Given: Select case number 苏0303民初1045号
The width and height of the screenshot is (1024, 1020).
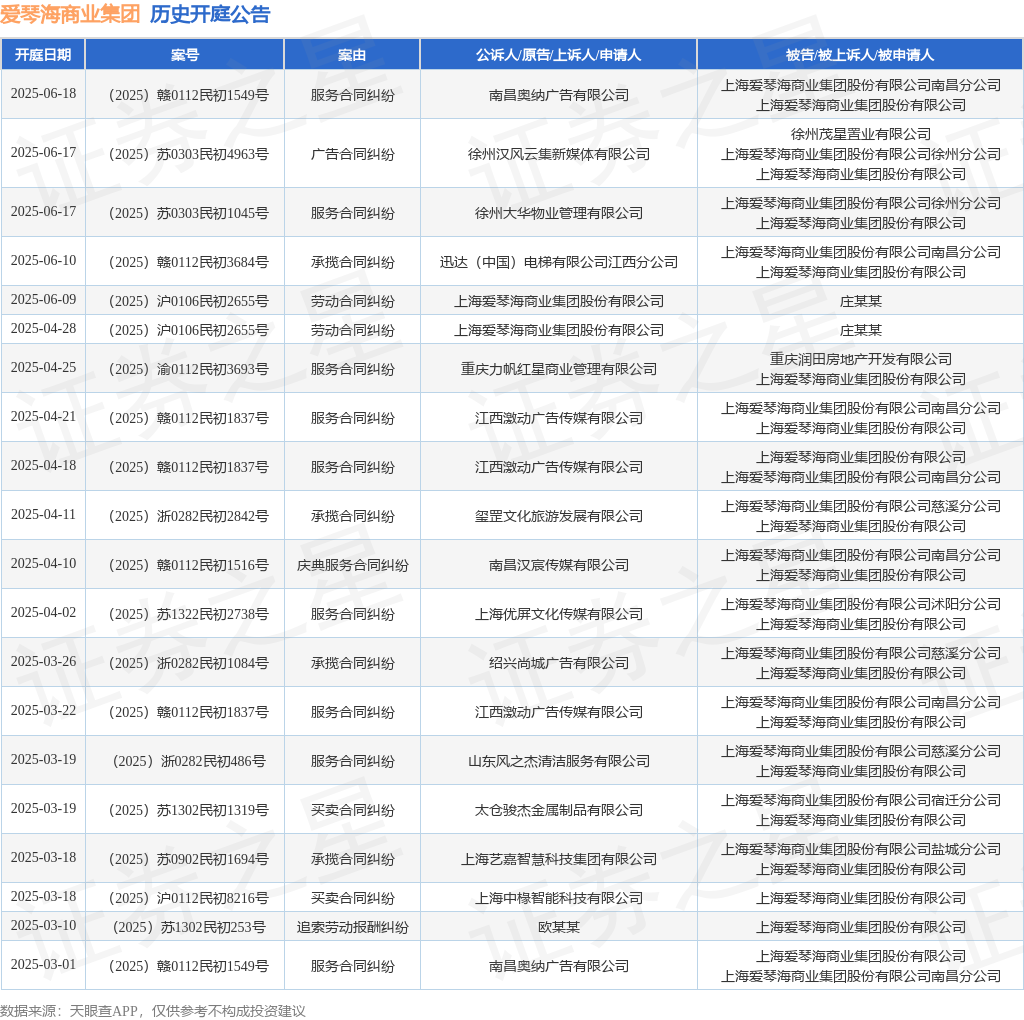Looking at the screenshot, I should coord(189,213).
